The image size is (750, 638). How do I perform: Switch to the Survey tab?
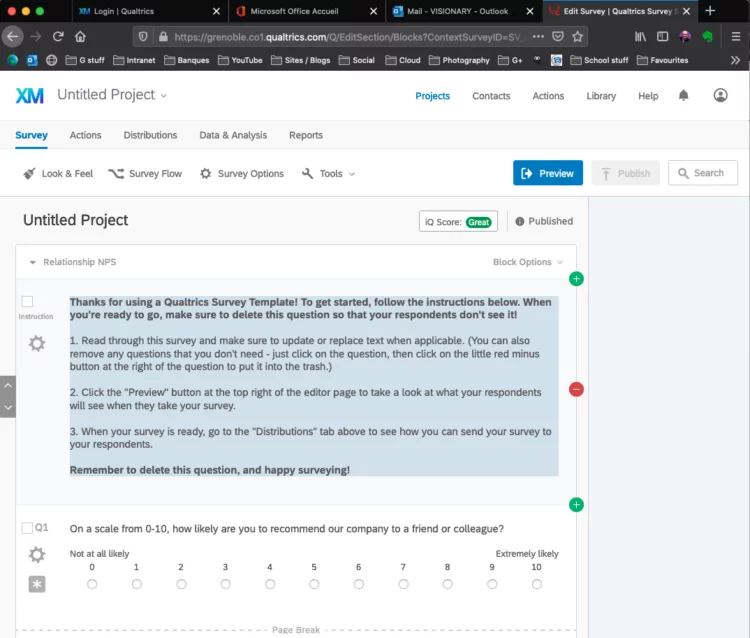click(31, 135)
